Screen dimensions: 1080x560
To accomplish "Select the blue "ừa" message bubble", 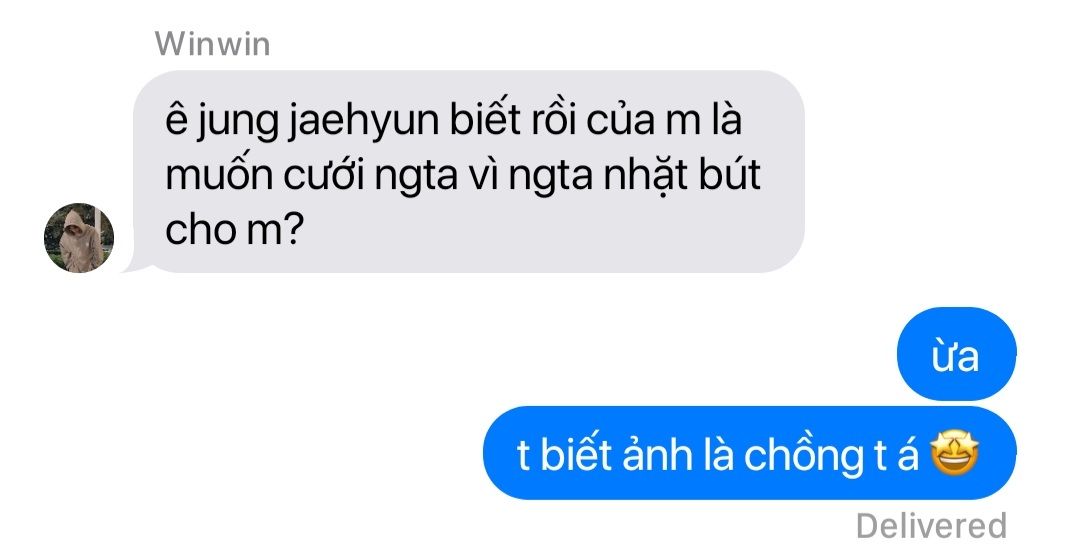I will (956, 354).
